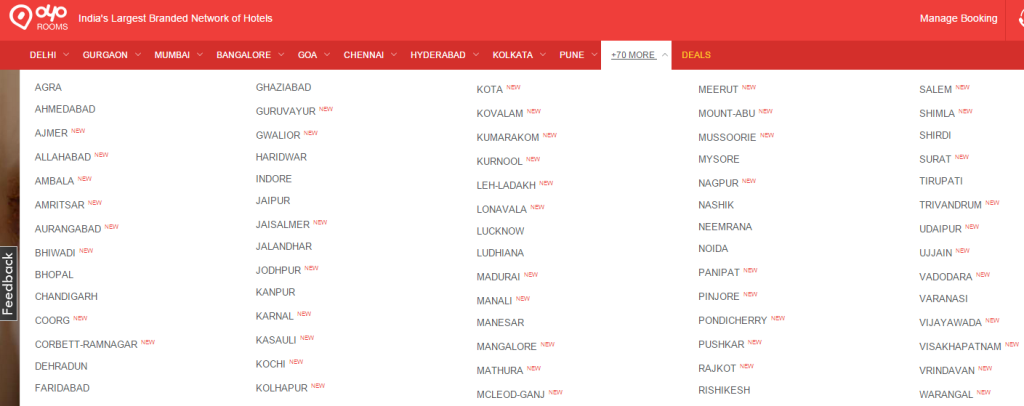
Task: Choose Ajmer in the city list
Action: click(x=51, y=133)
